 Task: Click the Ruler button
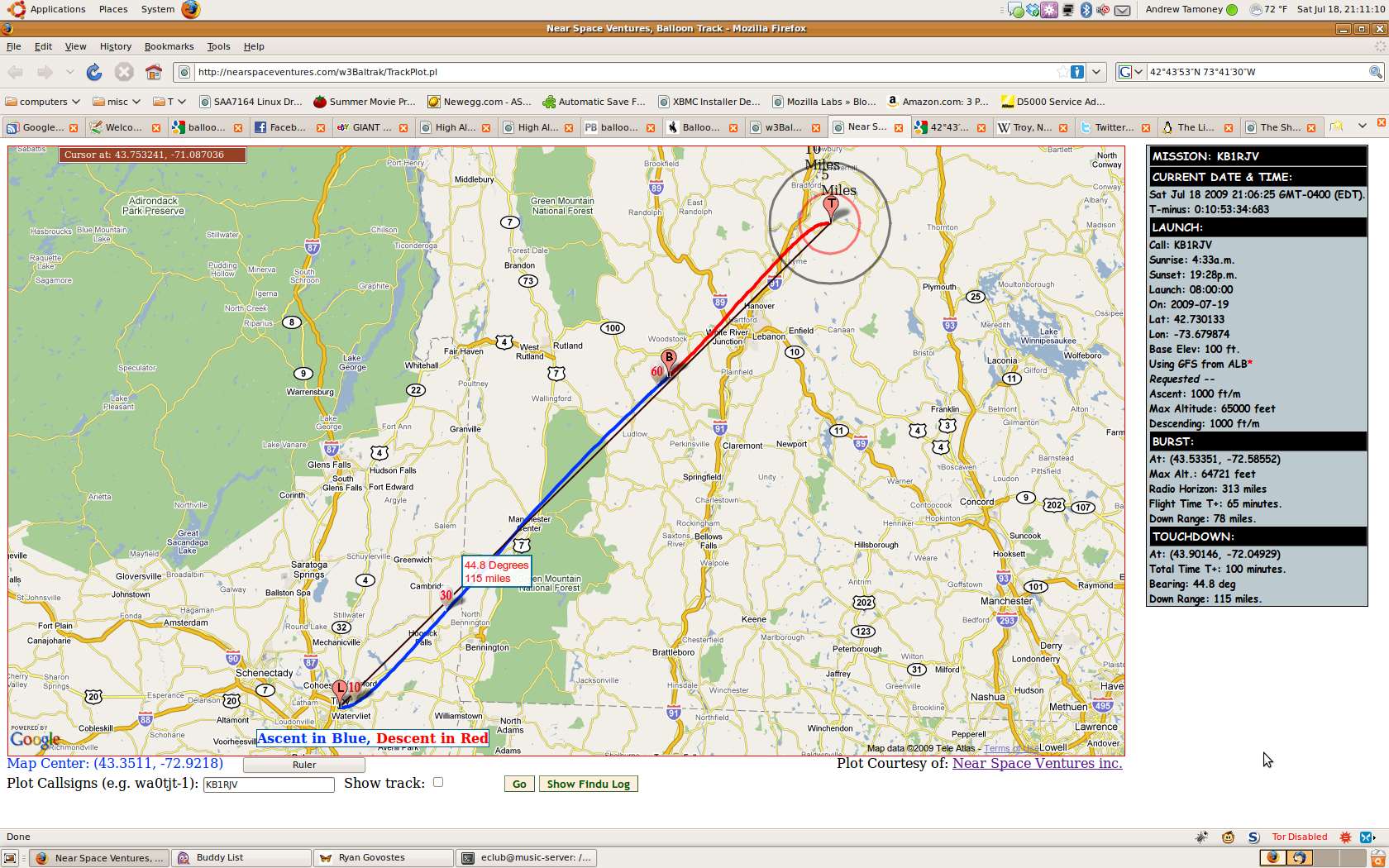pos(304,765)
